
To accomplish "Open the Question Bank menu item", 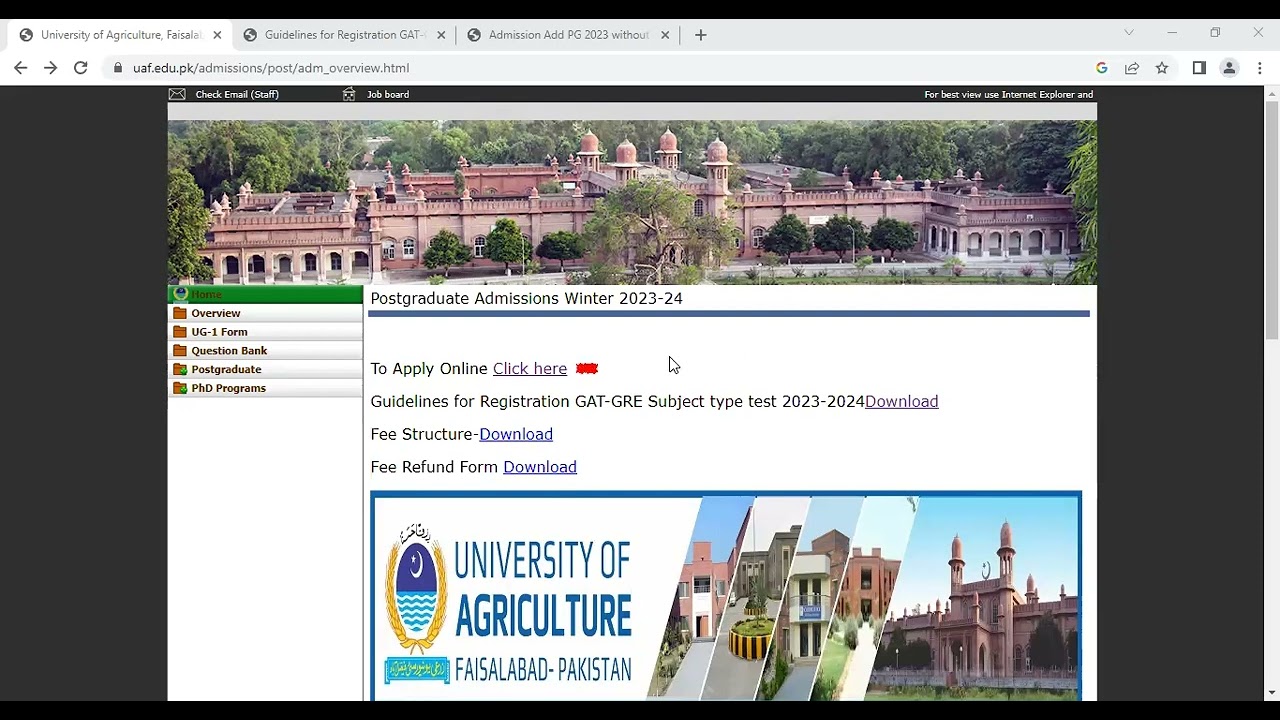I will coord(265,351).
